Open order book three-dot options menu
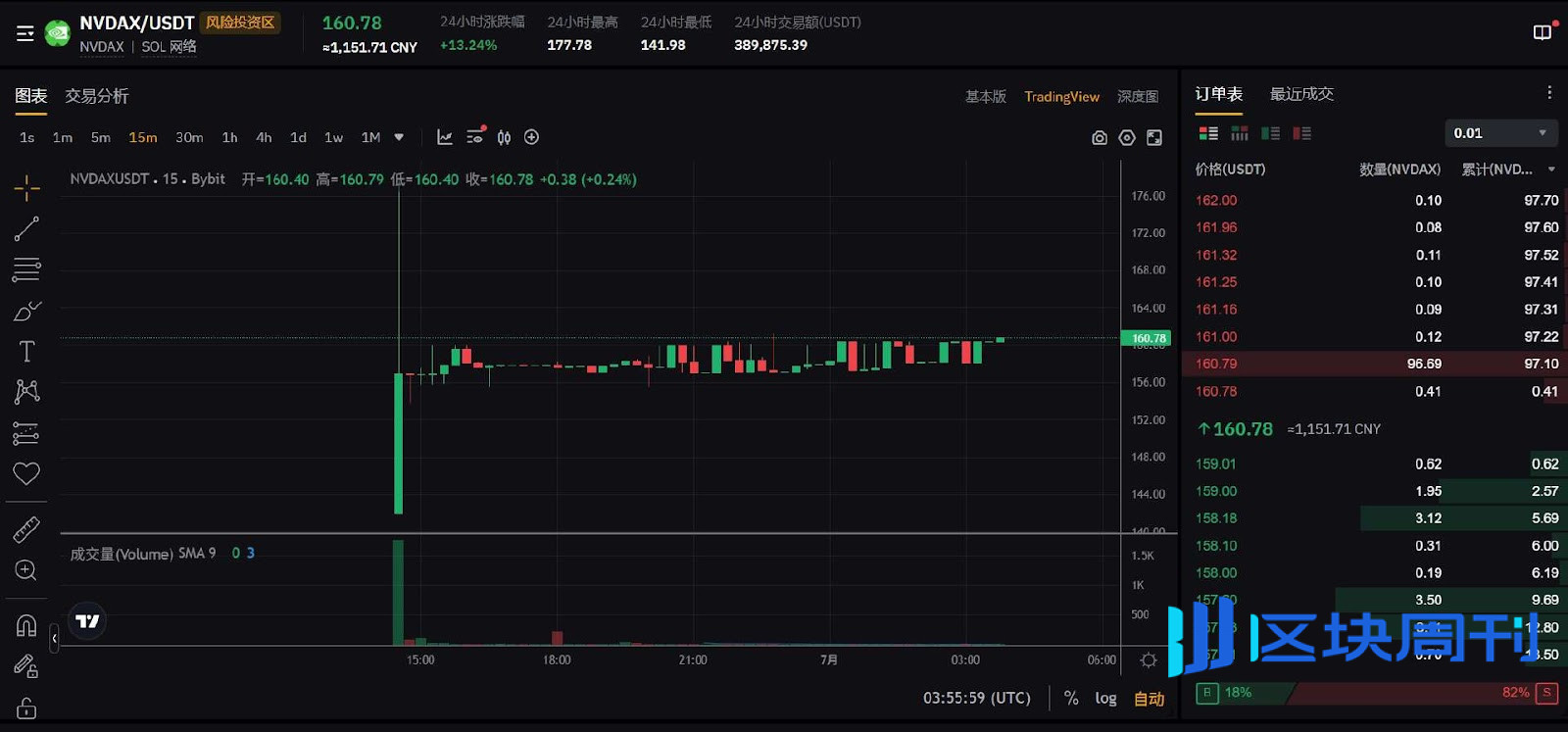The image size is (1568, 732). [1549, 92]
